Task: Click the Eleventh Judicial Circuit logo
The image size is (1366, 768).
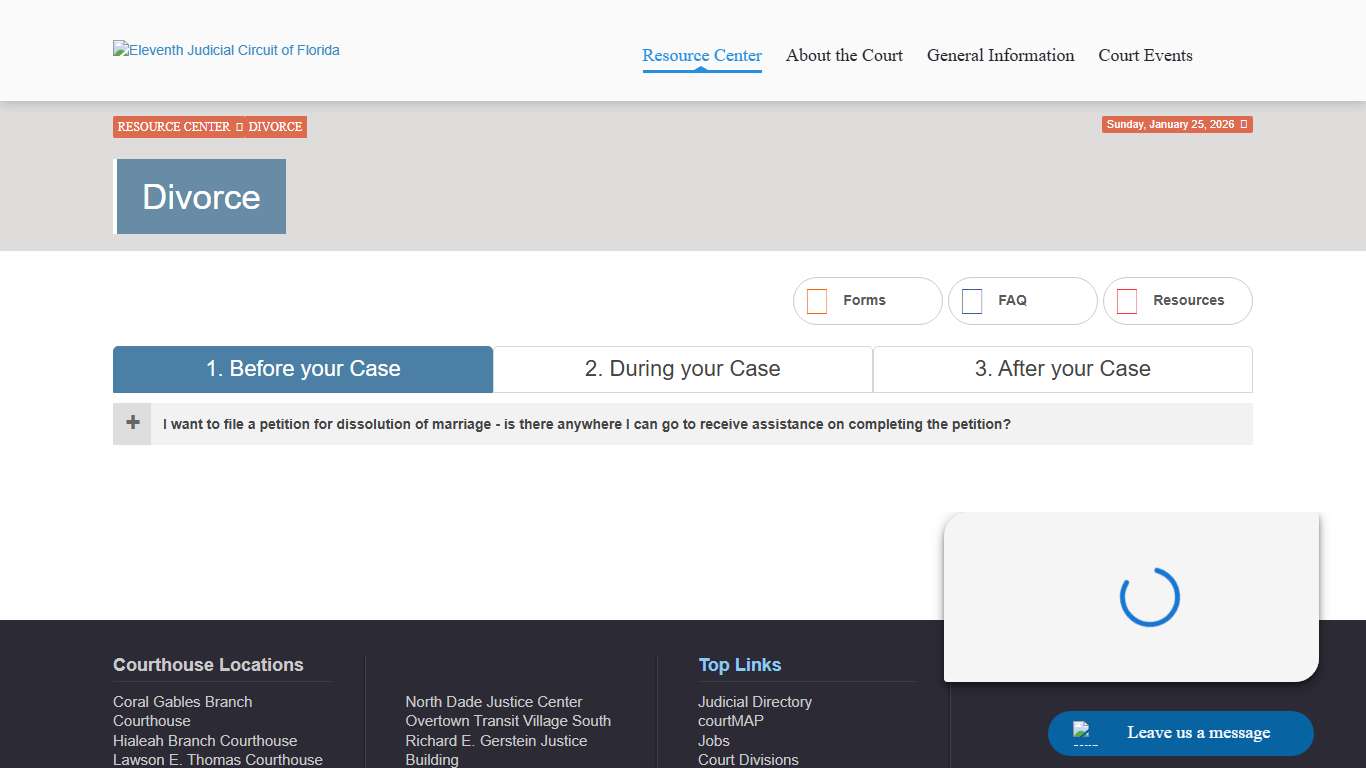Action: click(226, 50)
